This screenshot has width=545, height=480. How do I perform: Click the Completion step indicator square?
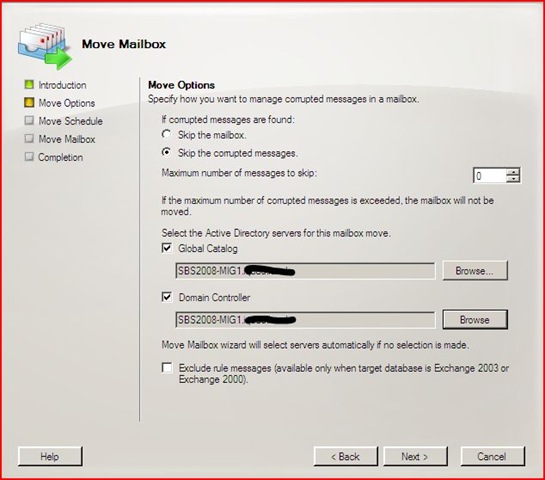tap(29, 157)
